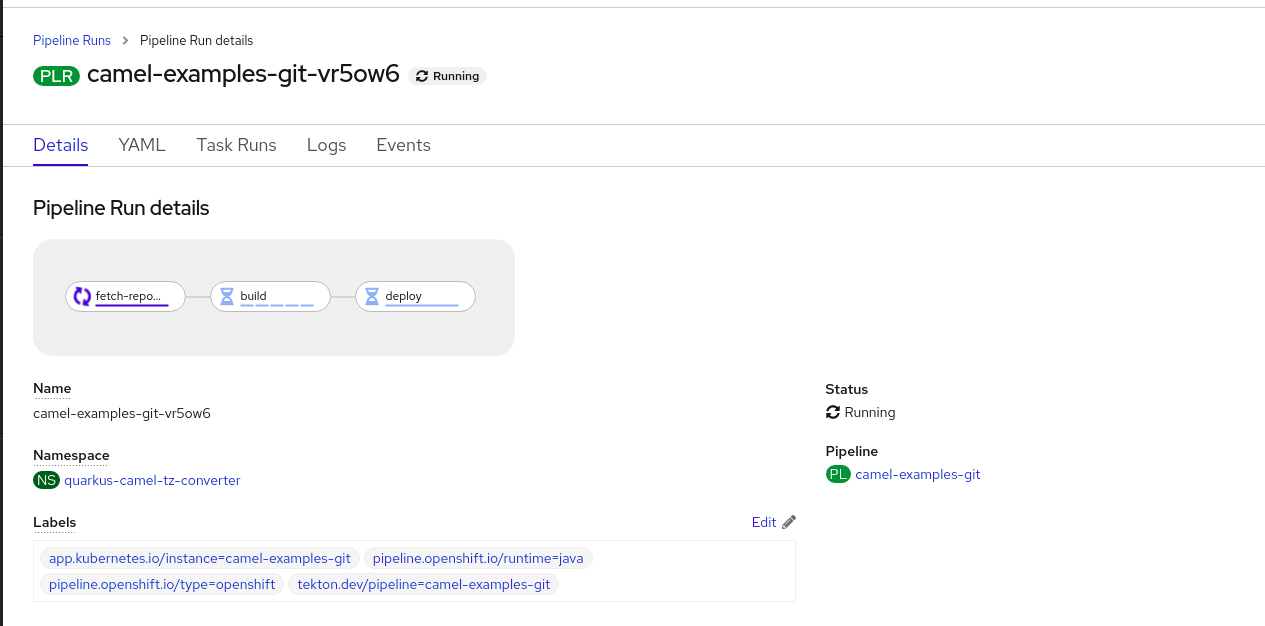Click the breadcrumb chevron separator

click(x=125, y=41)
